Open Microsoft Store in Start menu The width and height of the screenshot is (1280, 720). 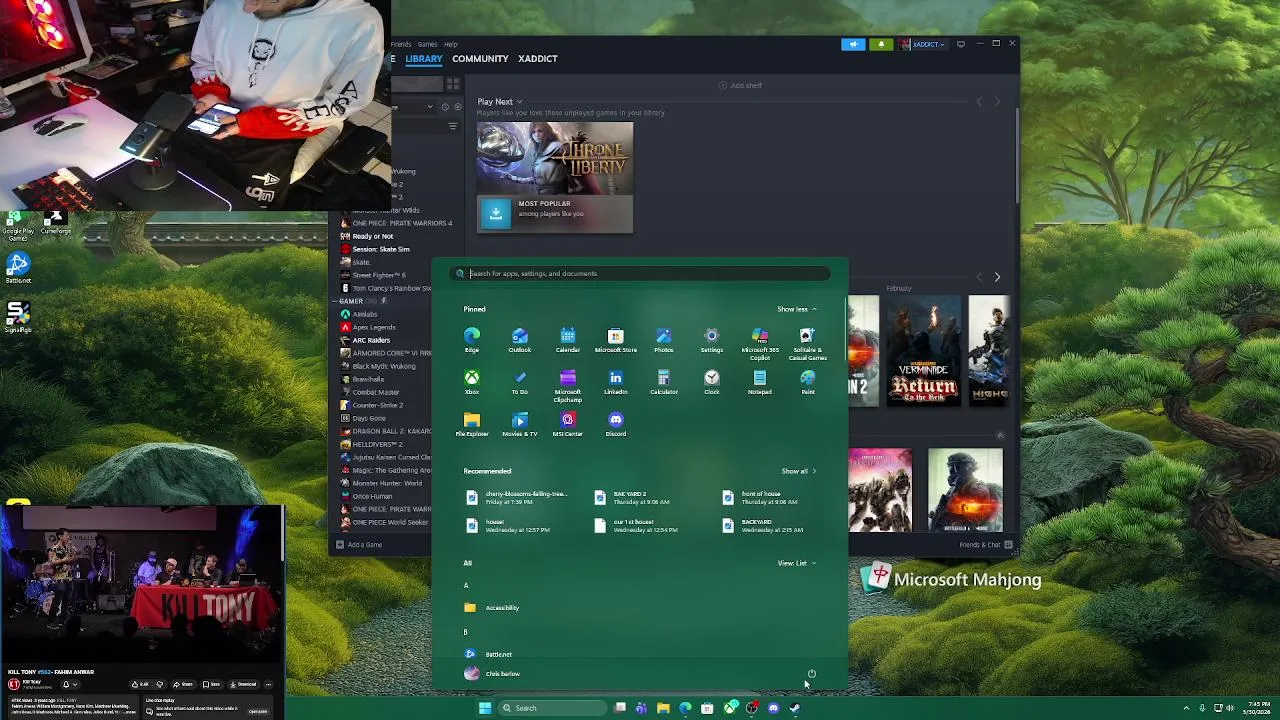coord(616,340)
